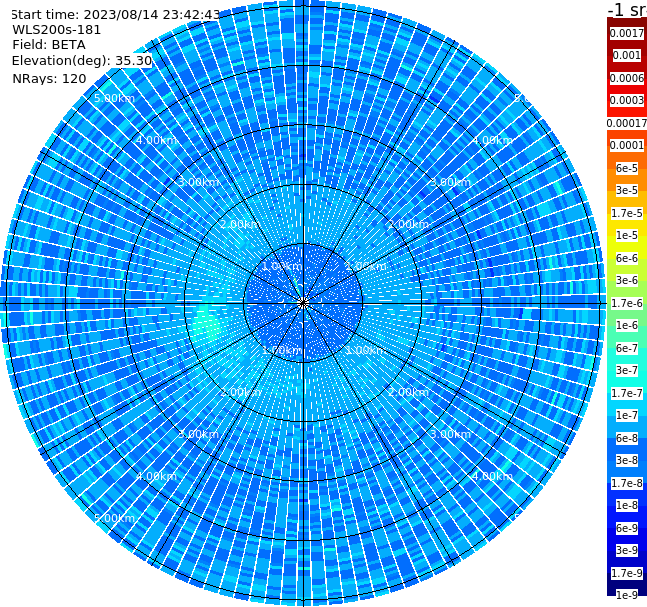The height and width of the screenshot is (607, 647).
Task: Select the 1e-9 bottom colorbar label
Action: click(627, 595)
